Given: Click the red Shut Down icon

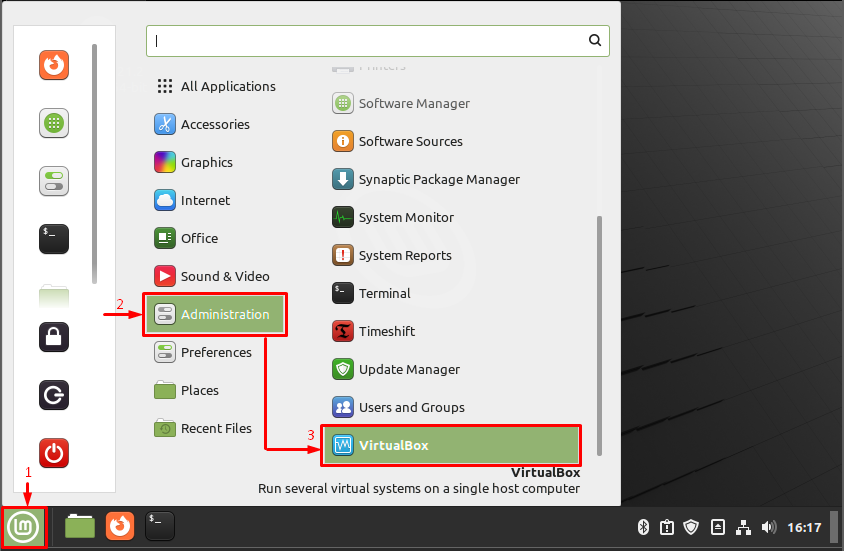Looking at the screenshot, I should [54, 453].
